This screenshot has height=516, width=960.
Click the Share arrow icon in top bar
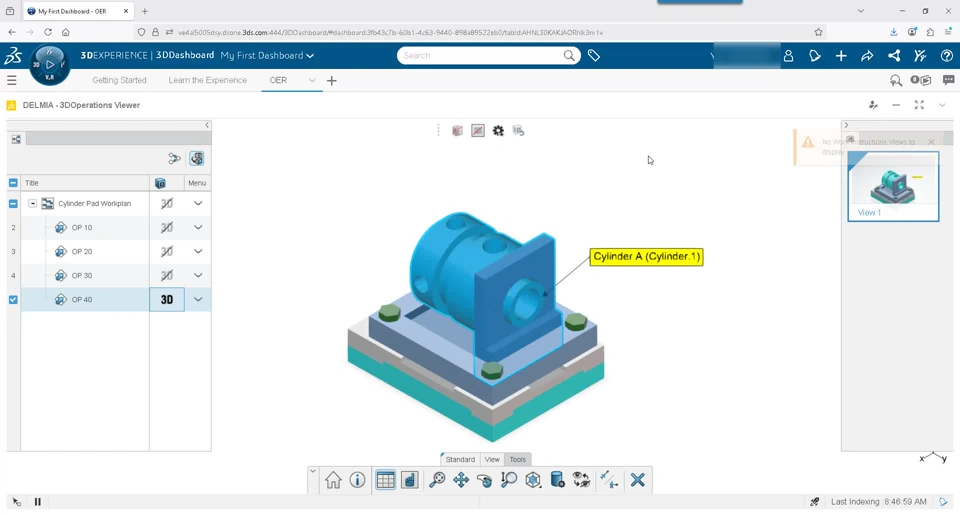868,56
